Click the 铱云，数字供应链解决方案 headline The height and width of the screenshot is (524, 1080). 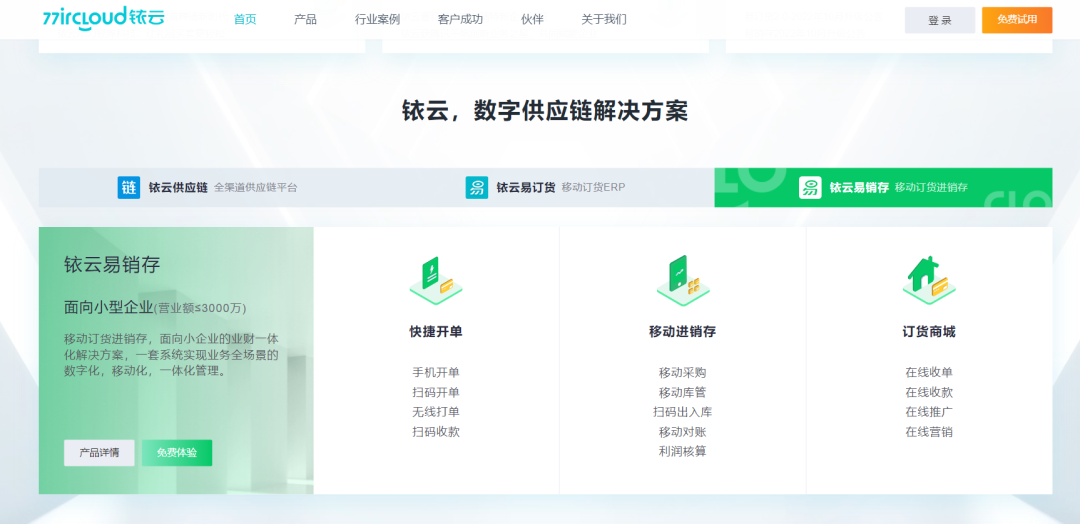point(545,111)
